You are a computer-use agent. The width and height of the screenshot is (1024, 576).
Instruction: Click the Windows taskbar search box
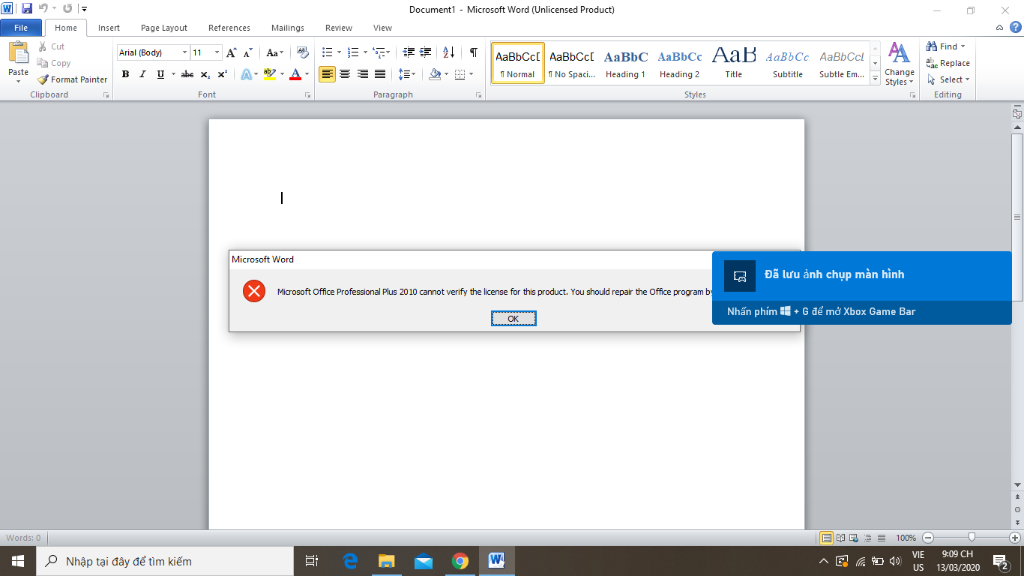pyautogui.click(x=165, y=561)
